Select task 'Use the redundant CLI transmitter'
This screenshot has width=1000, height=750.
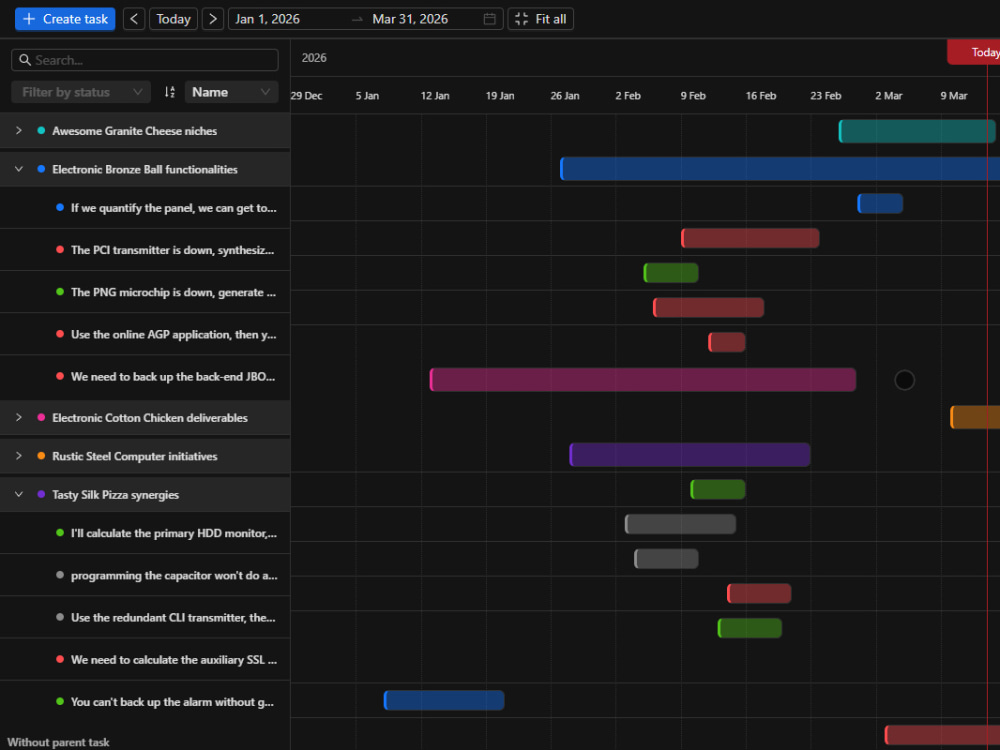pos(145,617)
